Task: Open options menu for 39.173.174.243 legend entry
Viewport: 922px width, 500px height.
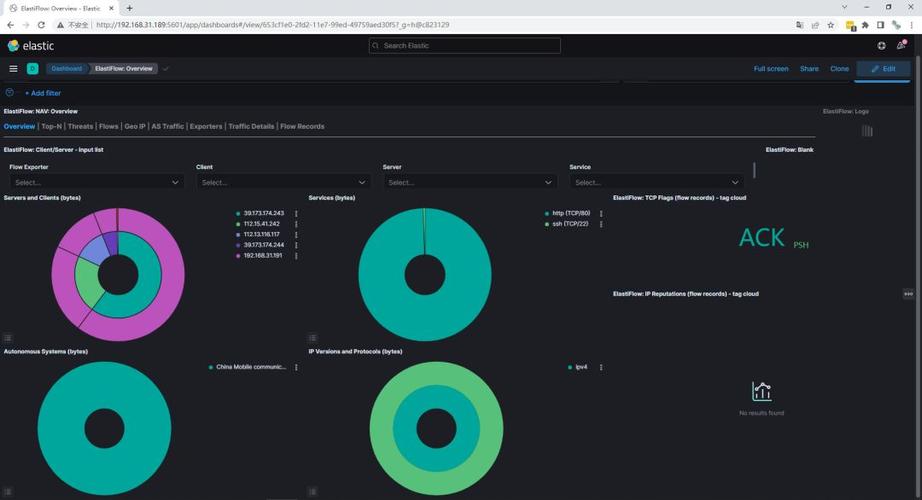Action: coord(296,213)
